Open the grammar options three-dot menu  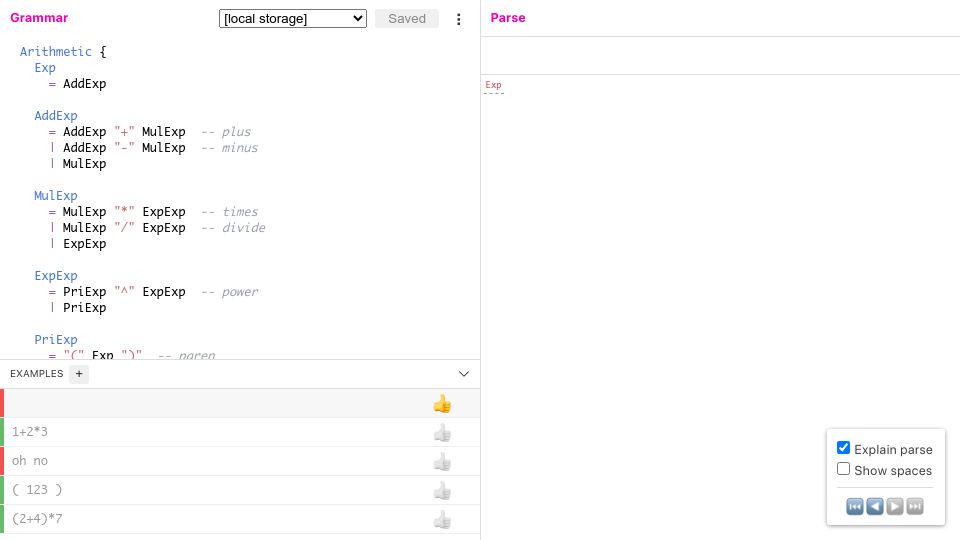(x=459, y=19)
